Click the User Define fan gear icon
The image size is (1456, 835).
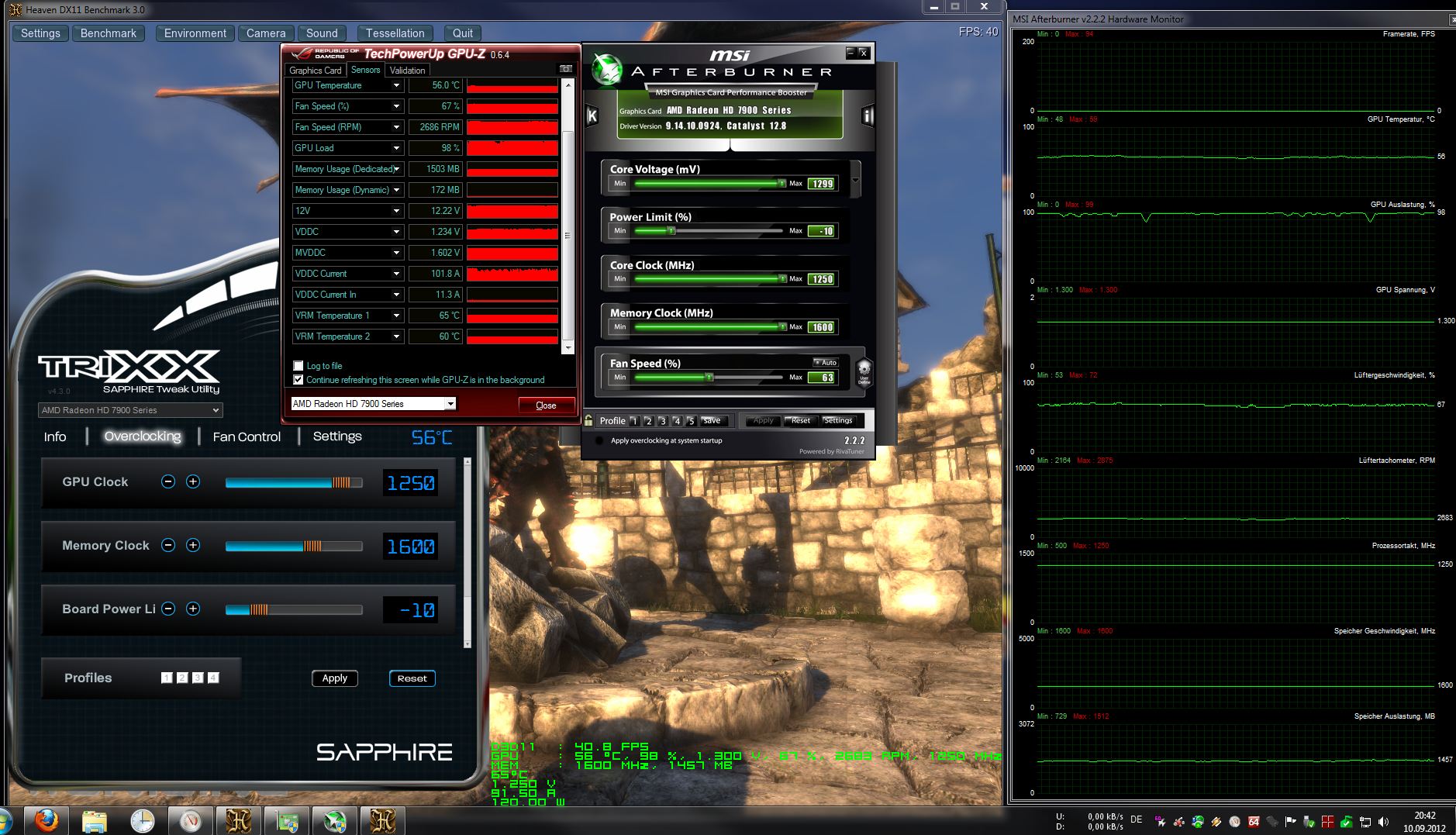click(x=864, y=372)
